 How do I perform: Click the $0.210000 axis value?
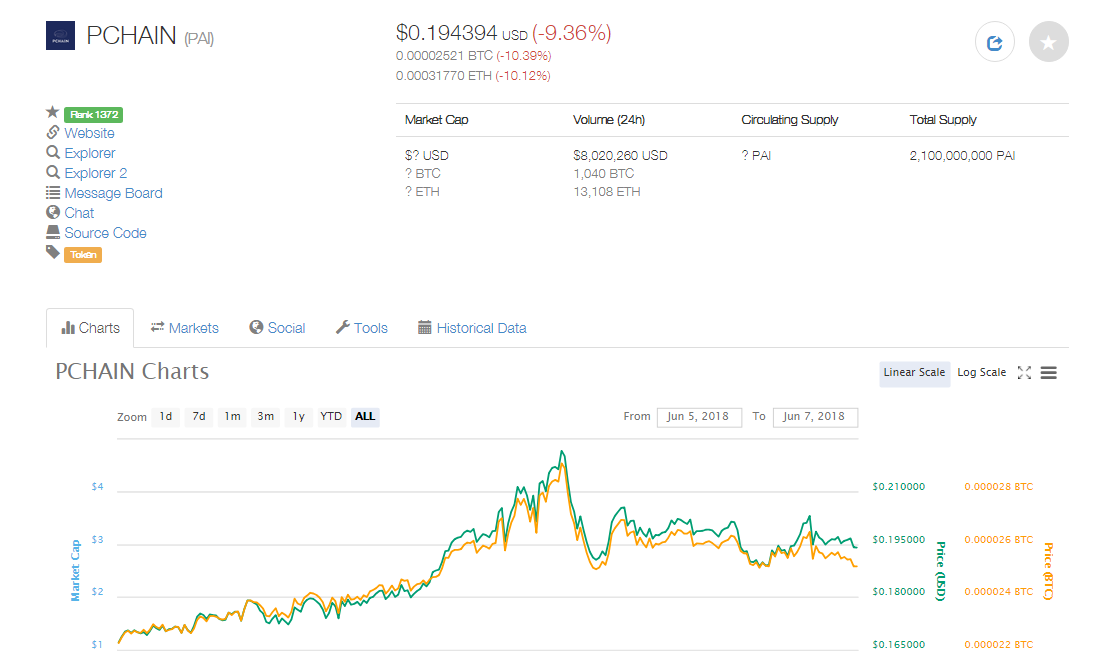tap(899, 486)
